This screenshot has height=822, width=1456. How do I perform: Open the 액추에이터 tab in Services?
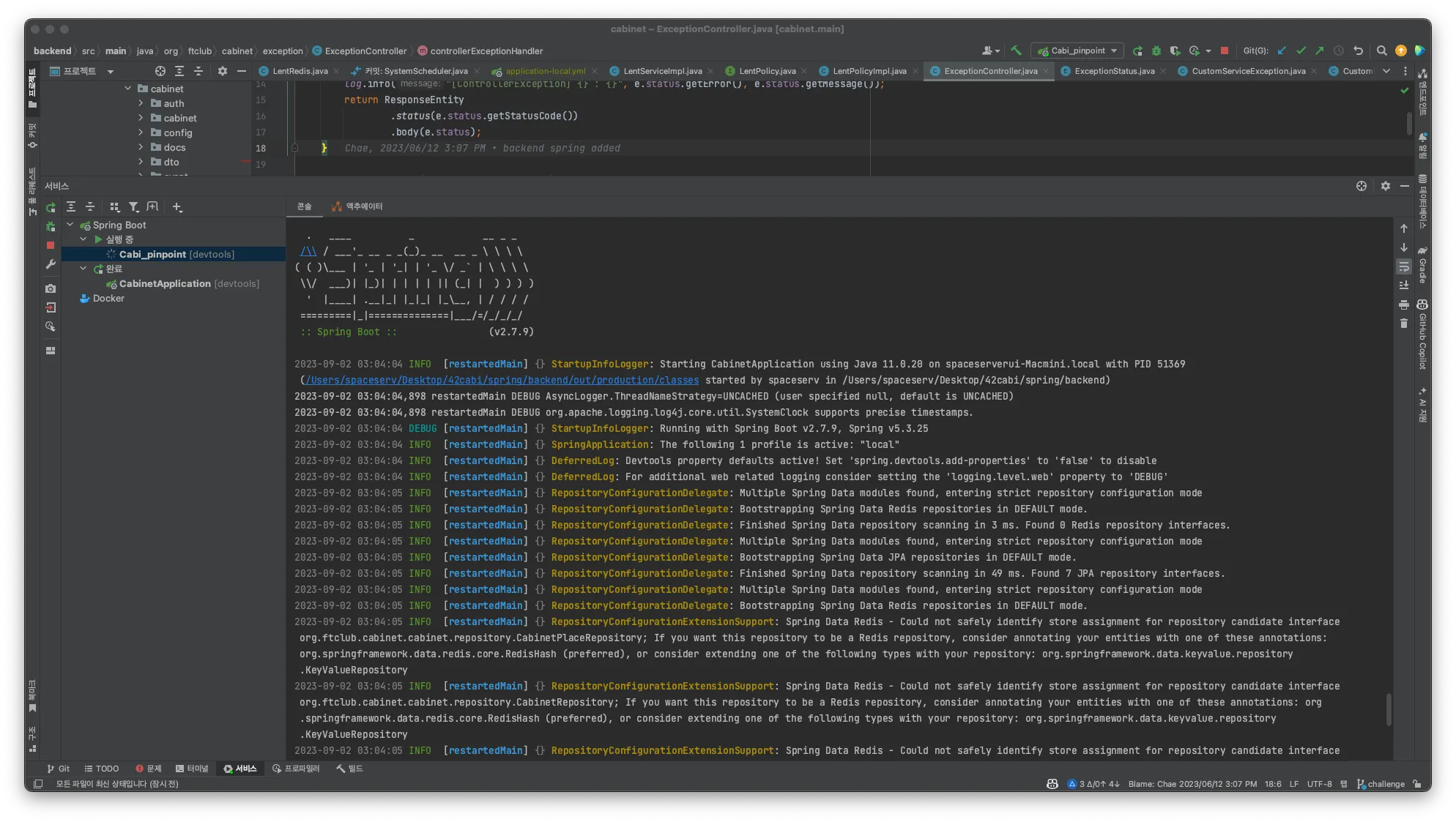click(357, 206)
